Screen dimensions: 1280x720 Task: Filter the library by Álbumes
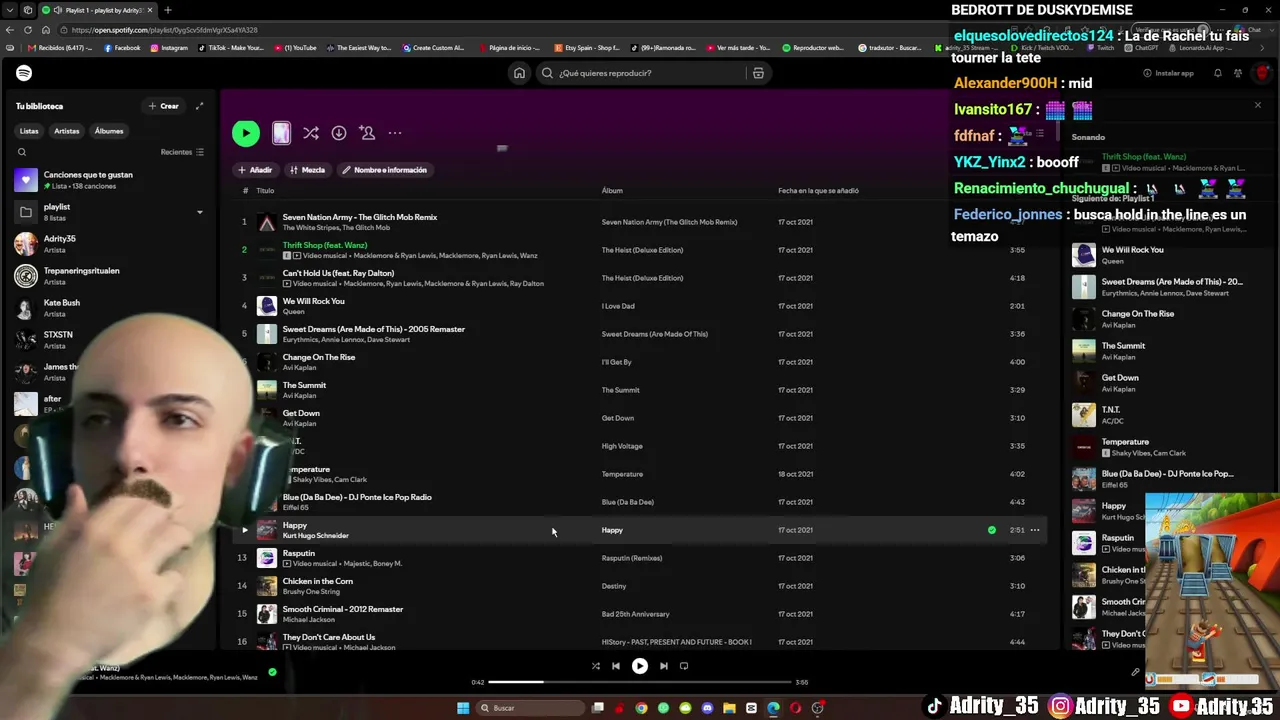[109, 131]
